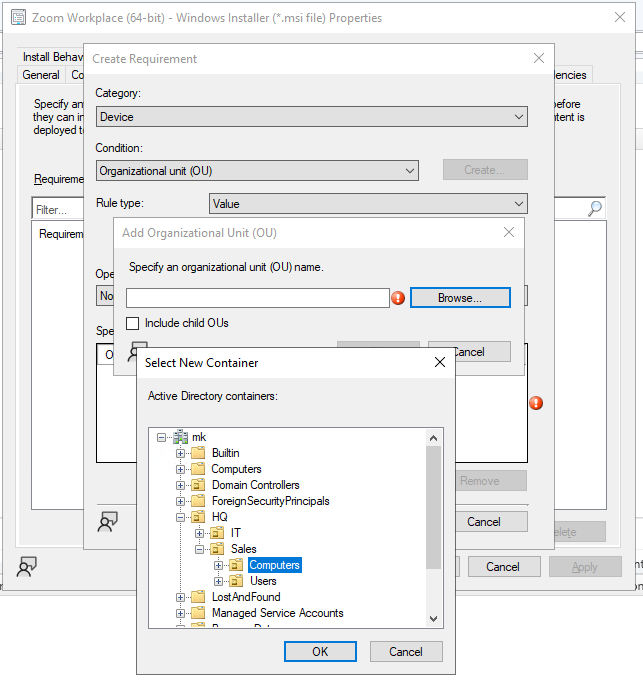Open the Condition dropdown for Organizational unit

[x=257, y=171]
